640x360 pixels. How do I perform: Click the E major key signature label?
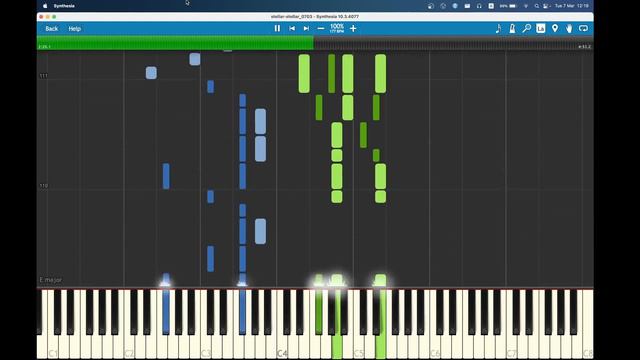tap(51, 280)
